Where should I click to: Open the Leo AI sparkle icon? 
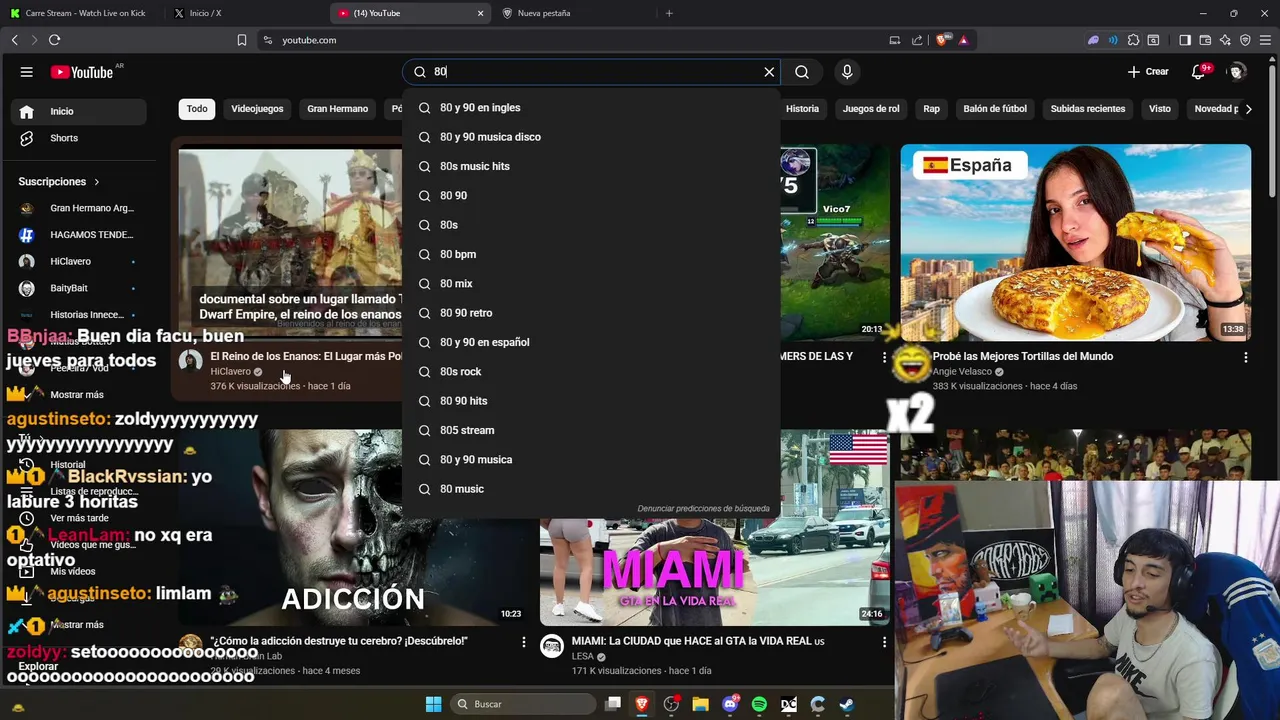point(1225,40)
